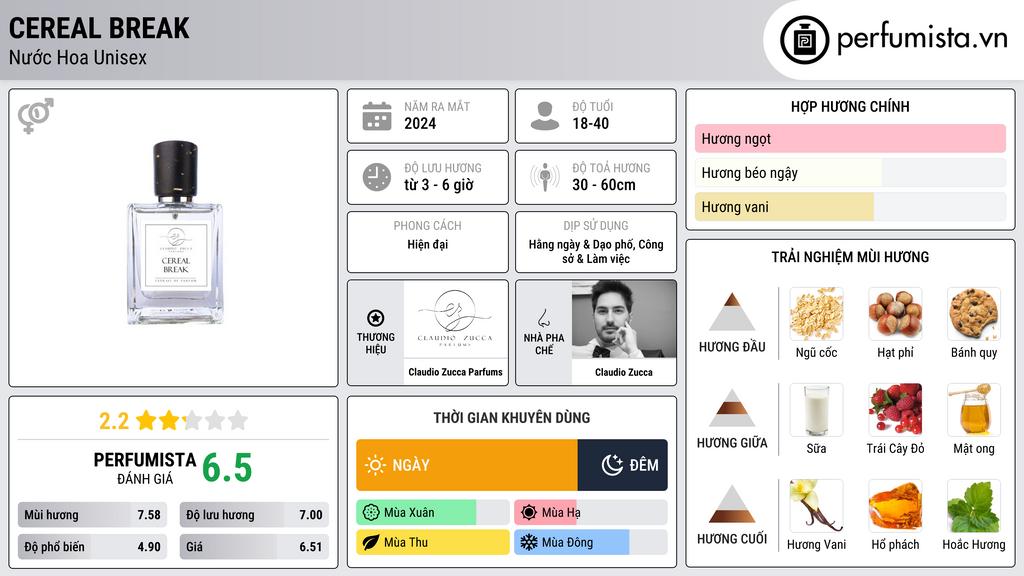
Task: Select the Ngũ cốc cereal note image
Action: pos(816,314)
